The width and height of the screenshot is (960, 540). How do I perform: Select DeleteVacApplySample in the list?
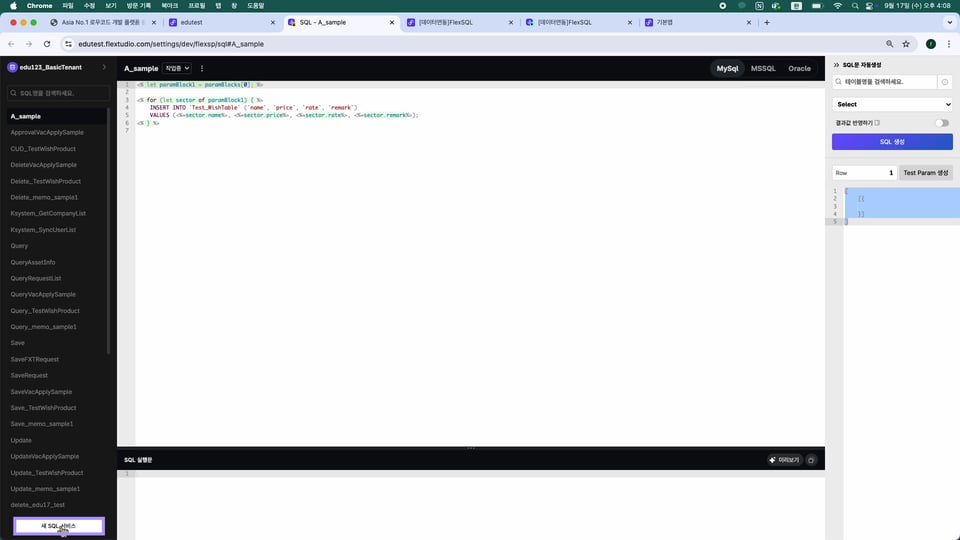pyautogui.click(x=43, y=165)
